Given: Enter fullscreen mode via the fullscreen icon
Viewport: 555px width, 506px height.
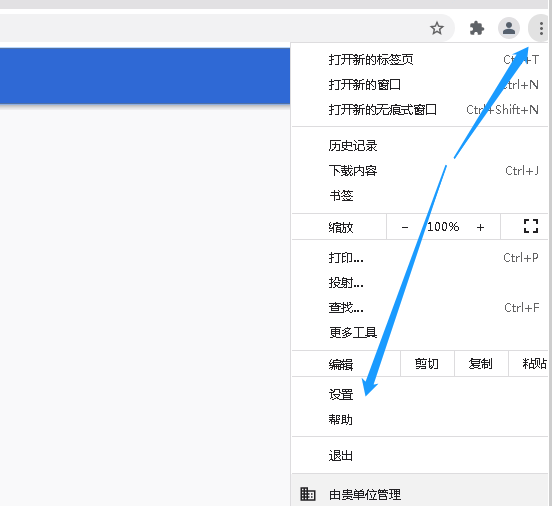Looking at the screenshot, I should 531,226.
